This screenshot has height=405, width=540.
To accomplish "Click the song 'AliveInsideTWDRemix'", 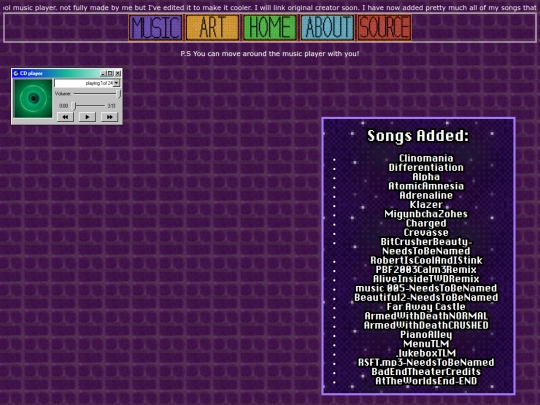I will click(x=426, y=279).
